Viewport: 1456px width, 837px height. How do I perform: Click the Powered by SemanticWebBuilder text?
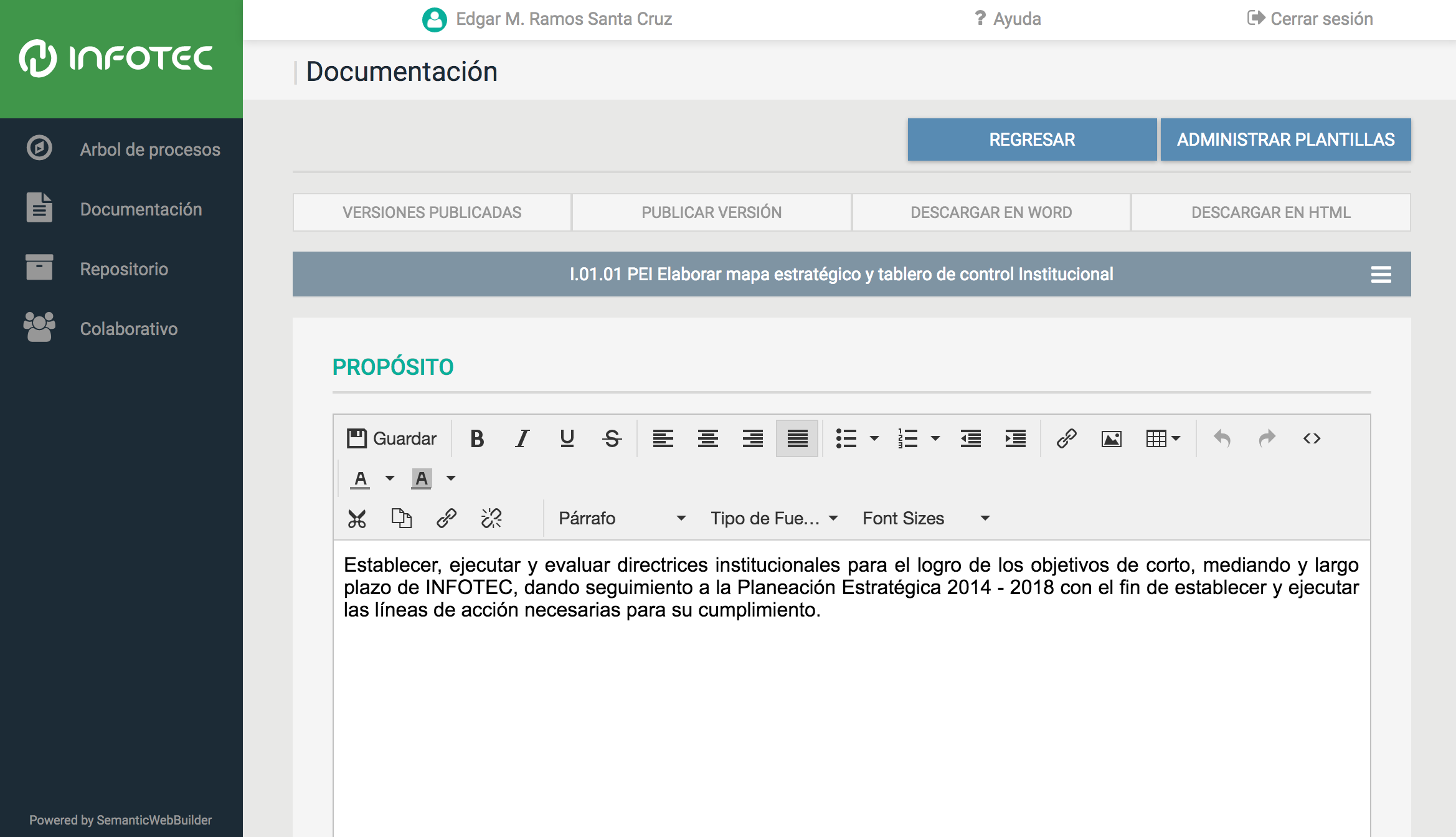click(120, 820)
